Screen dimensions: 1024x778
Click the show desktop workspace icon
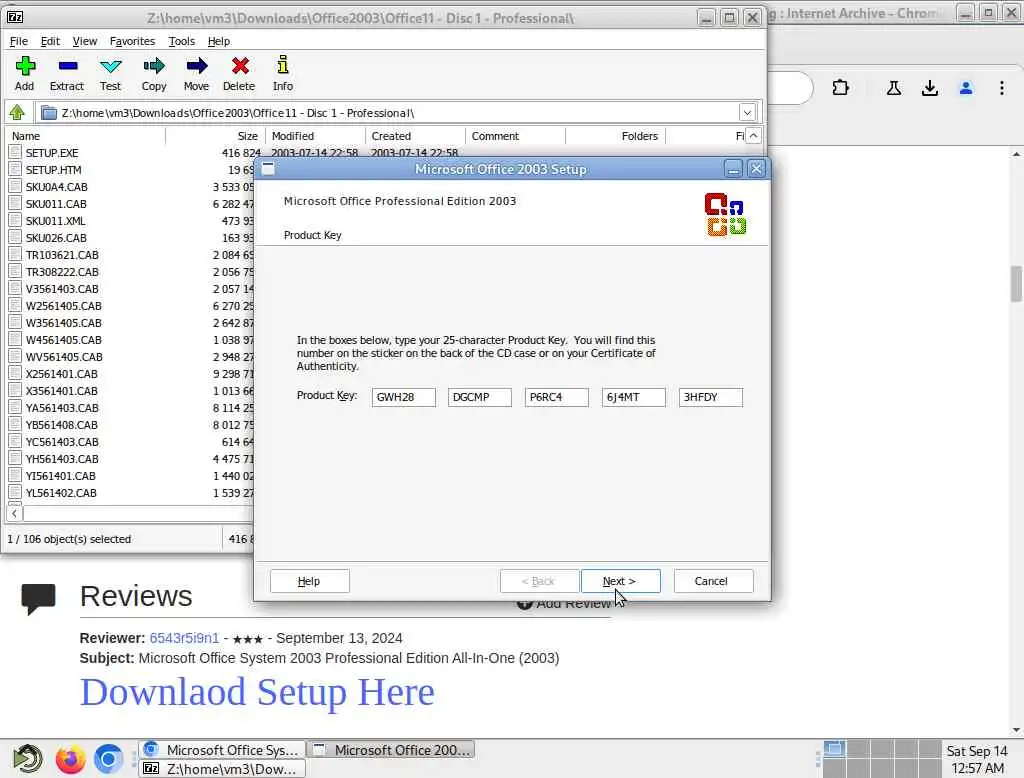(x=834, y=749)
